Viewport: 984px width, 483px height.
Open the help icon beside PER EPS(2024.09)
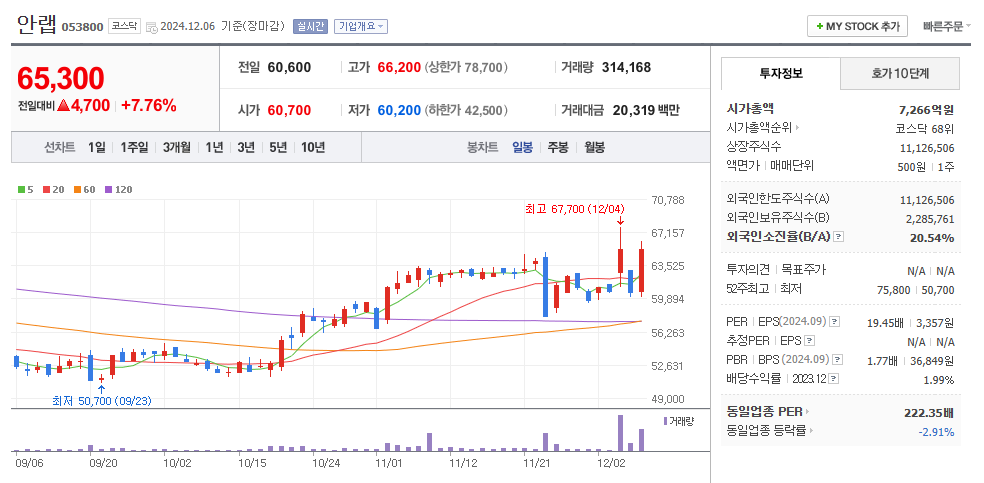coord(834,322)
